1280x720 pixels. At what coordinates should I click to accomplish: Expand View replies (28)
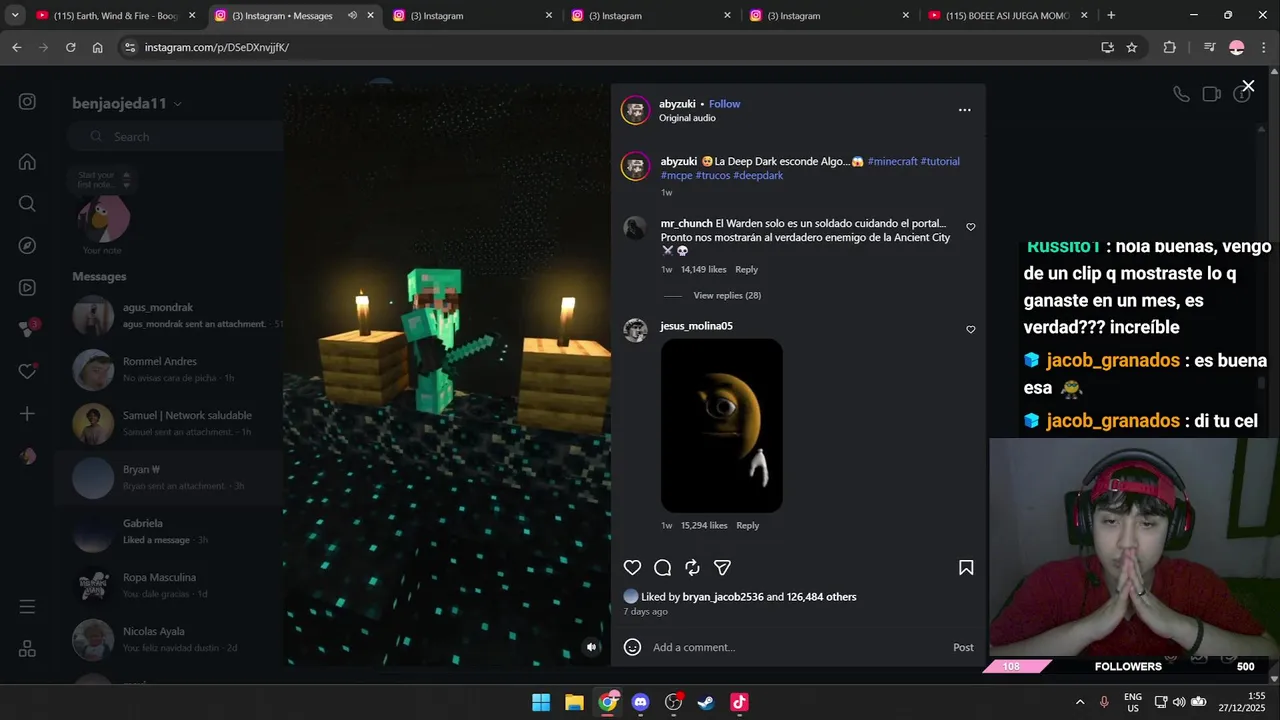[x=727, y=295]
